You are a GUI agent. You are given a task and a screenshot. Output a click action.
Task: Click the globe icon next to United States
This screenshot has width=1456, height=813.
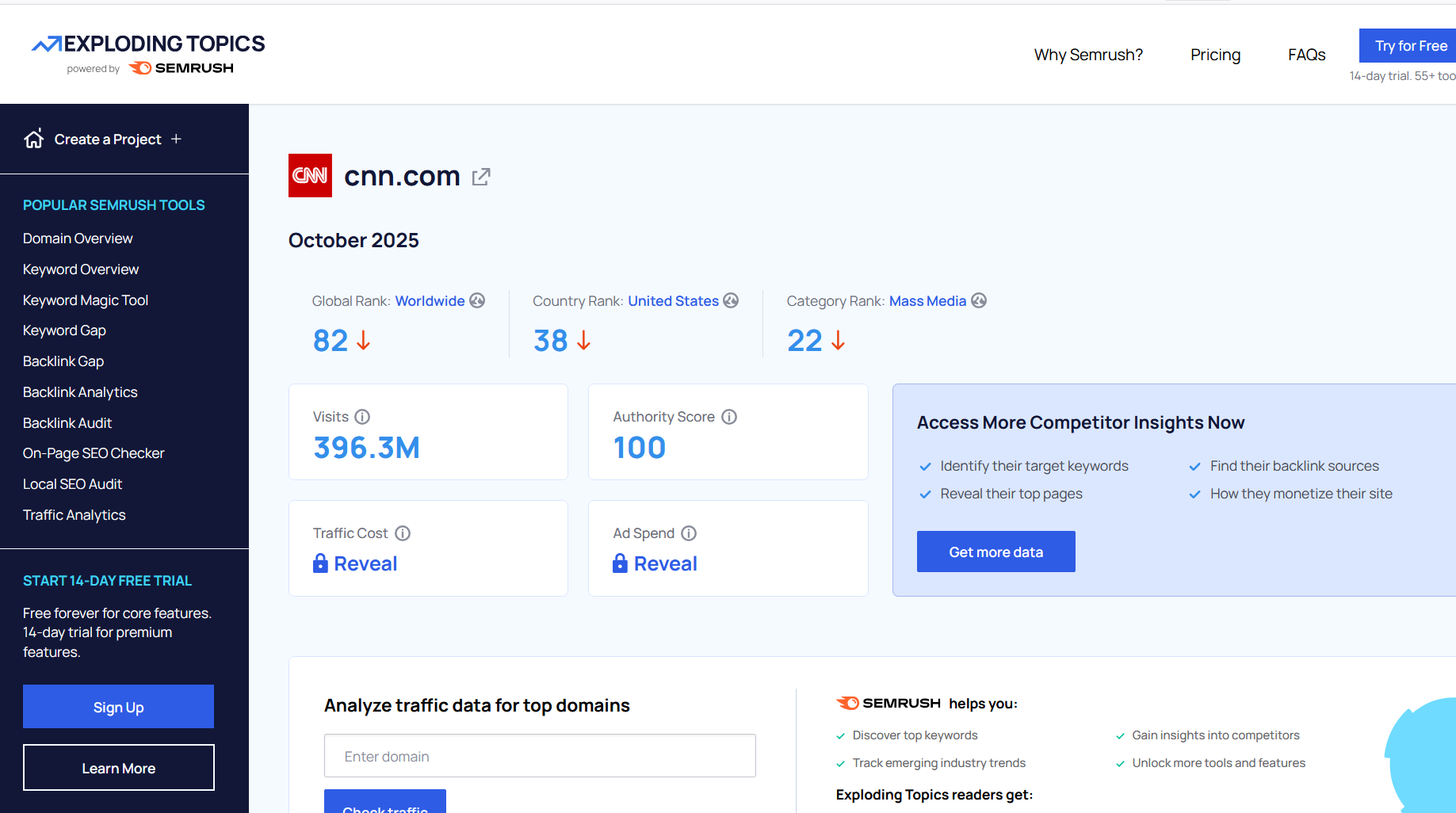point(731,300)
